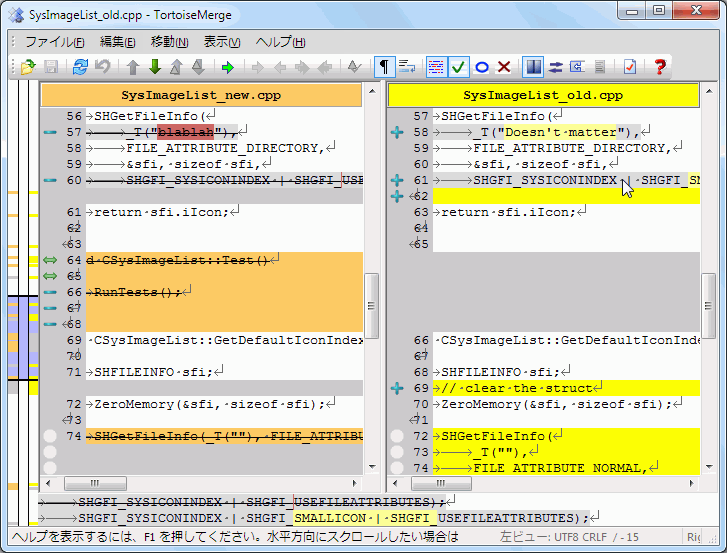Click the disabled Save disk icon
Viewport: 727px width, 553px height.
(x=51, y=67)
